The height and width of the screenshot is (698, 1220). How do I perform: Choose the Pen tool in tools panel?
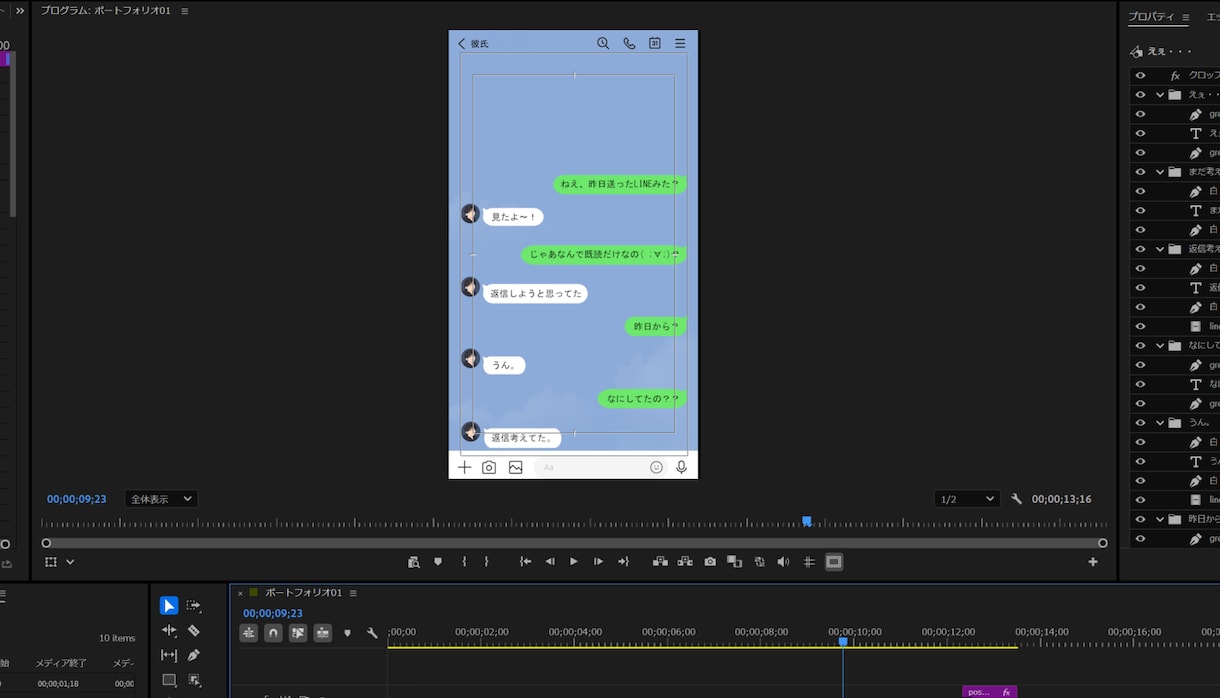tap(194, 656)
